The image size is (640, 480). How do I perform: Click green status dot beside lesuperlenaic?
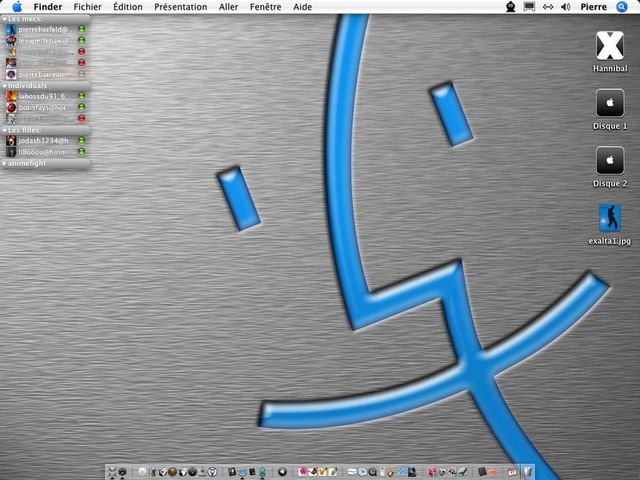point(82,40)
